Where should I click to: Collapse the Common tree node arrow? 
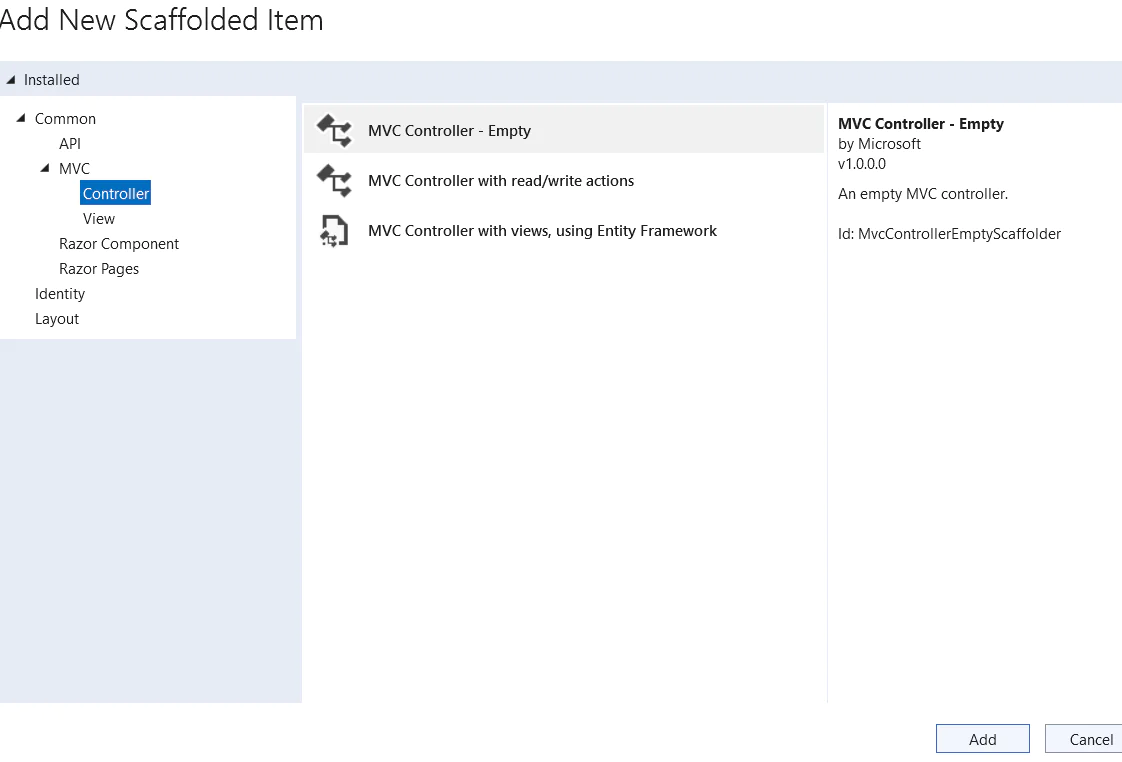pyautogui.click(x=21, y=118)
